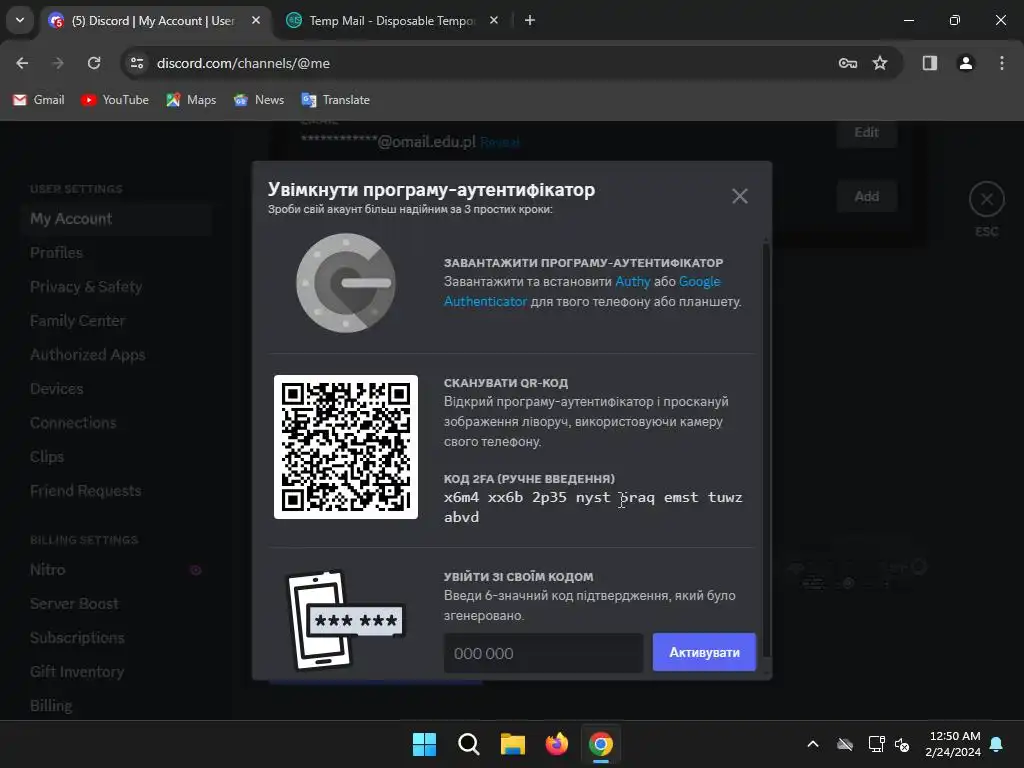Open the Maps bookmark
Screen dimensions: 1024x768
(x=191, y=100)
